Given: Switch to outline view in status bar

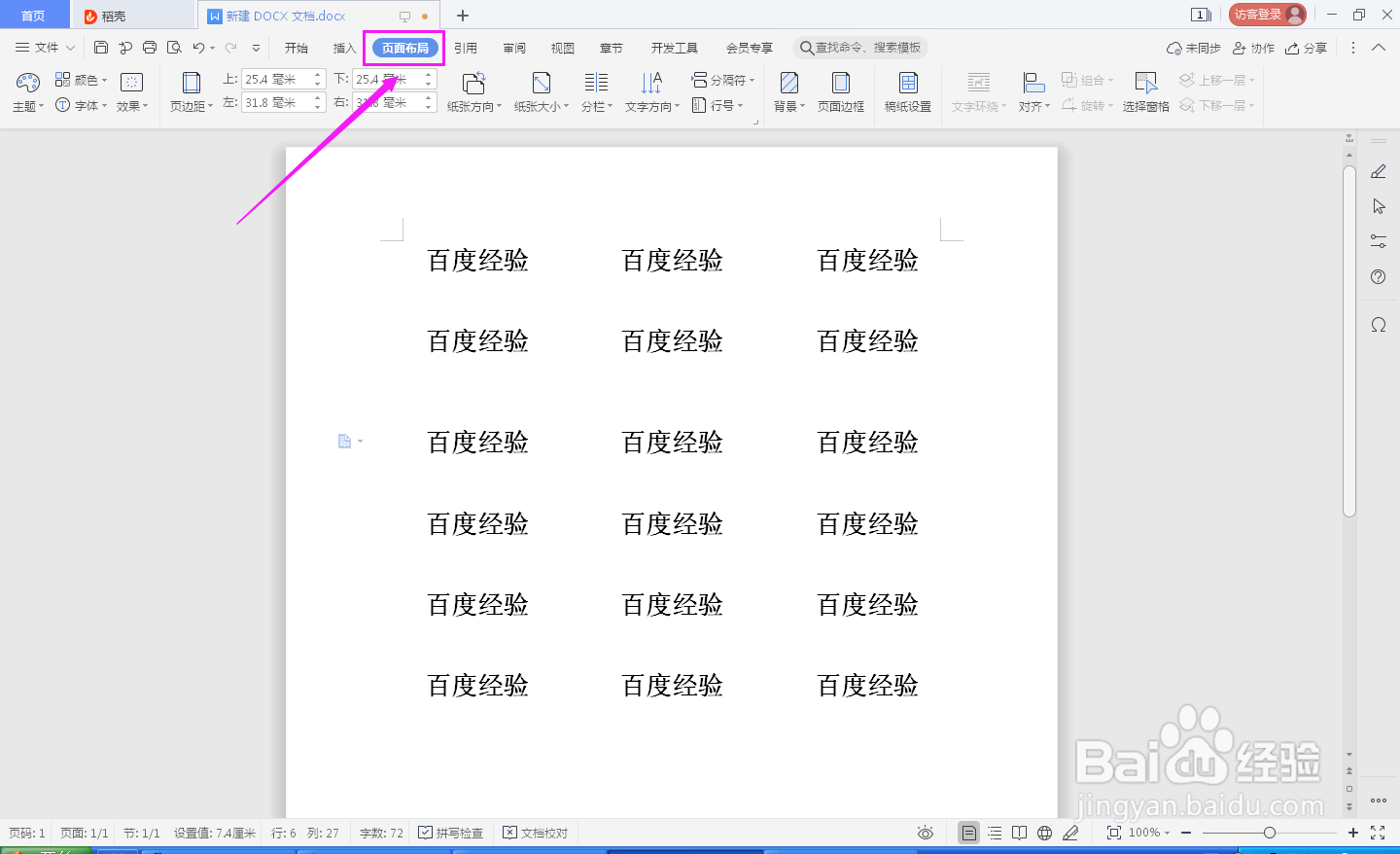Looking at the screenshot, I should pos(995,833).
